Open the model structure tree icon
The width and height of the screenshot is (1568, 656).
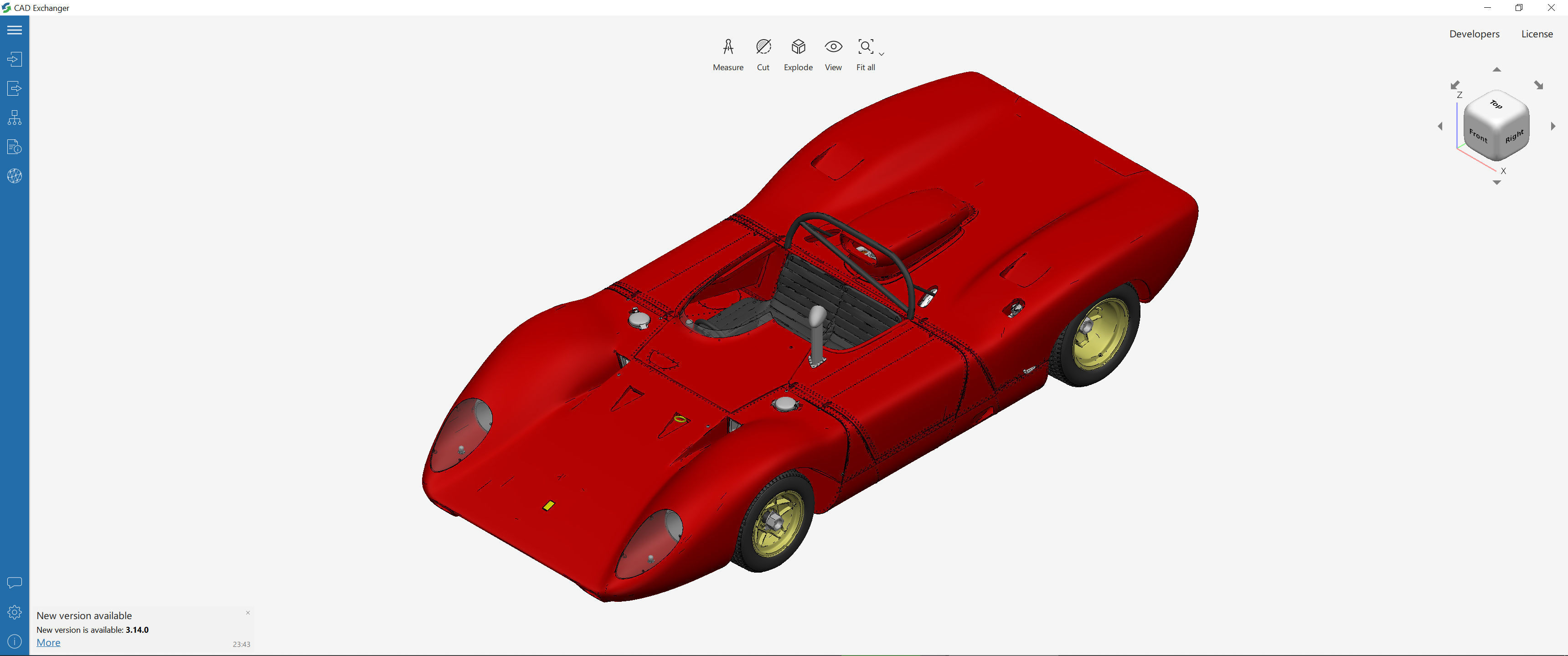coord(15,118)
